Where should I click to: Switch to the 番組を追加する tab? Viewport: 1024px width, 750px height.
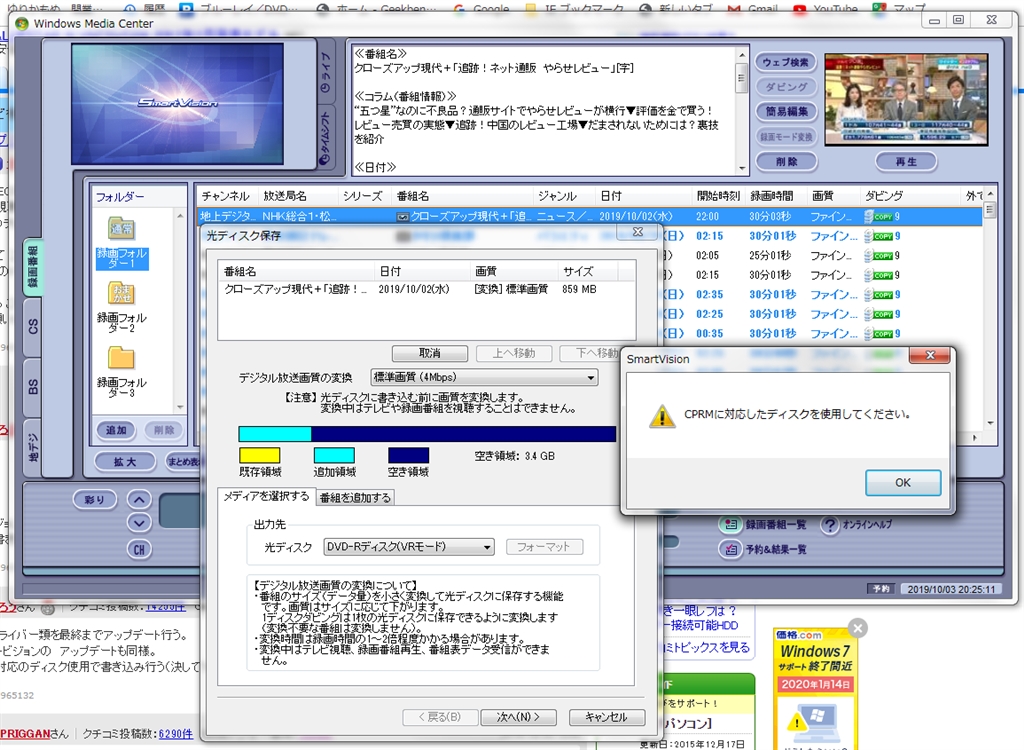[x=355, y=497]
